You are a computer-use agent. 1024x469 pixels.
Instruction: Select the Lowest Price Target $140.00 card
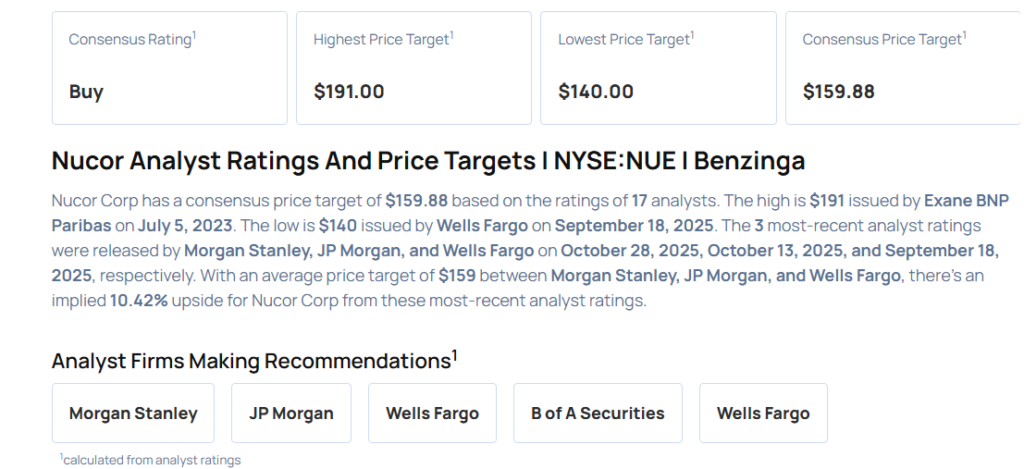pyautogui.click(x=657, y=68)
